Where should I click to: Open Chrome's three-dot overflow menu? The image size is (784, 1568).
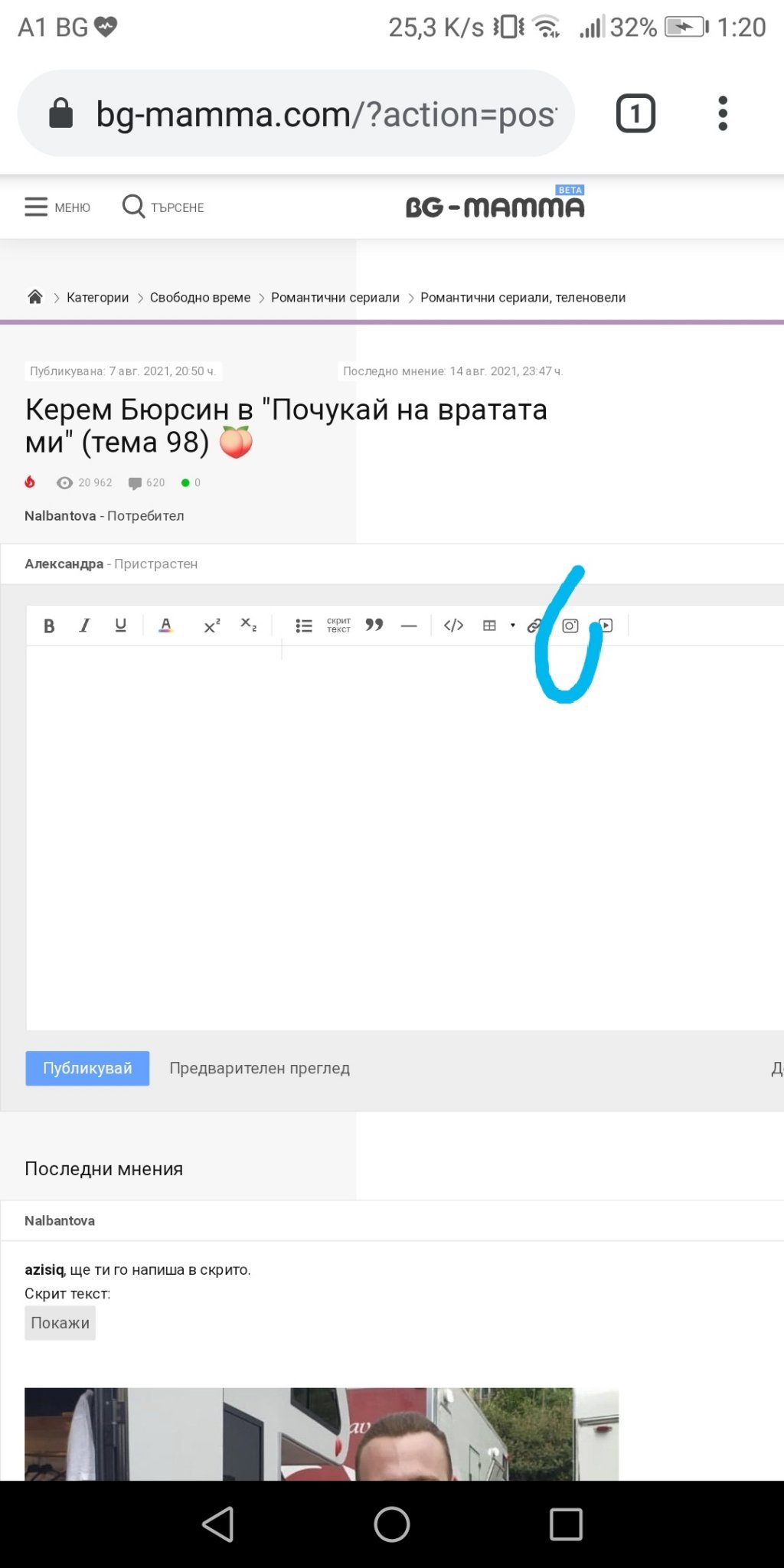722,113
